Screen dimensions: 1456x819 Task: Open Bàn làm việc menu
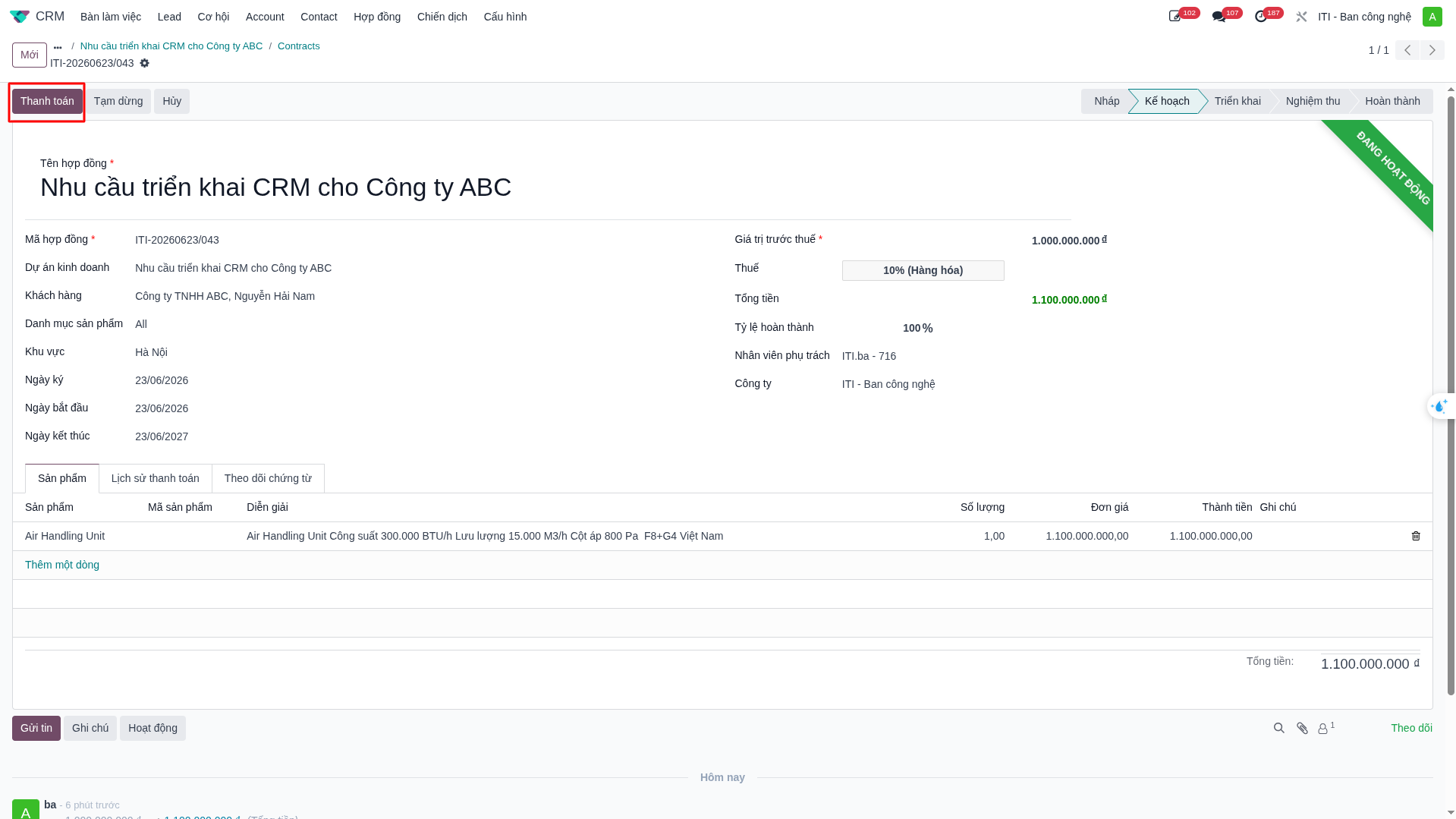tap(111, 17)
